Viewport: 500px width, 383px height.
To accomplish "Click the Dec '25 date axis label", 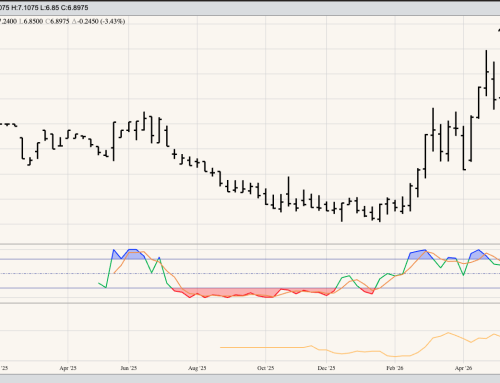I will [x=326, y=368].
